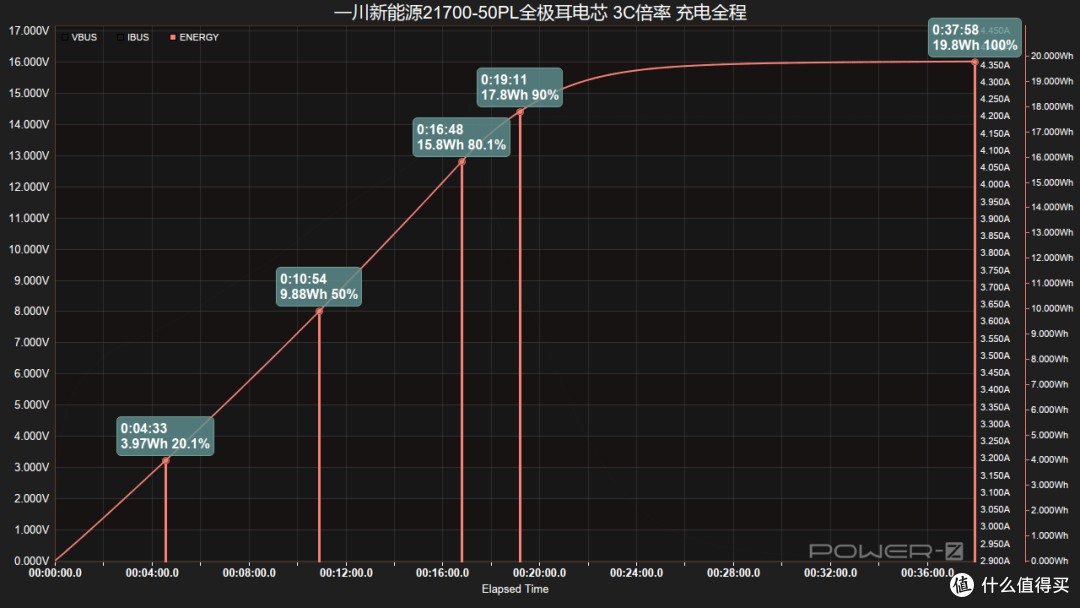Click the 4.000A tick on current axis
Screen dimensions: 1080x608
coord(995,185)
